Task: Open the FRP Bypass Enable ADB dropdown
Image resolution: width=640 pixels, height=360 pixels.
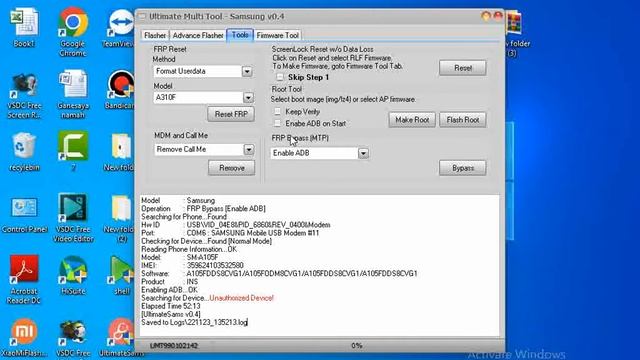Action: click(363, 153)
